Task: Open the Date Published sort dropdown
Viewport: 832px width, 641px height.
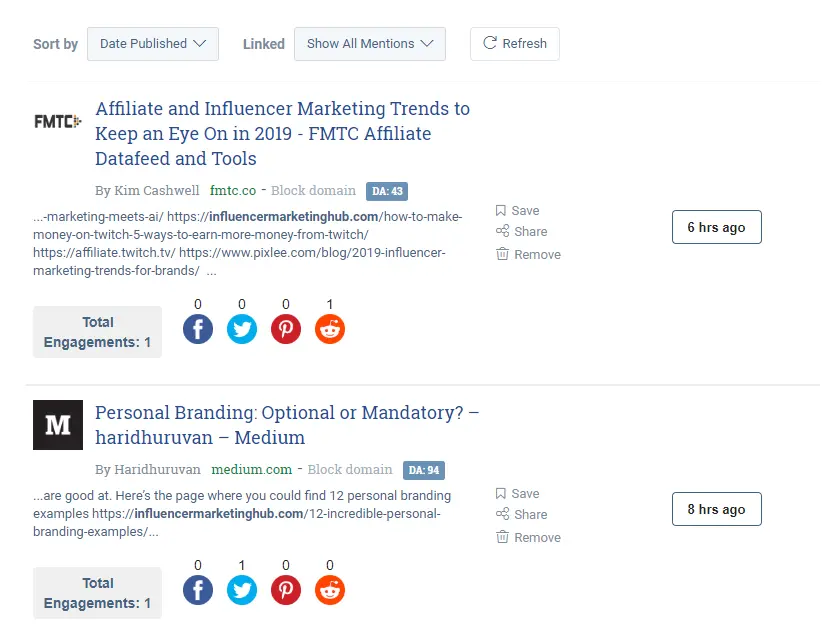Action: 153,44
